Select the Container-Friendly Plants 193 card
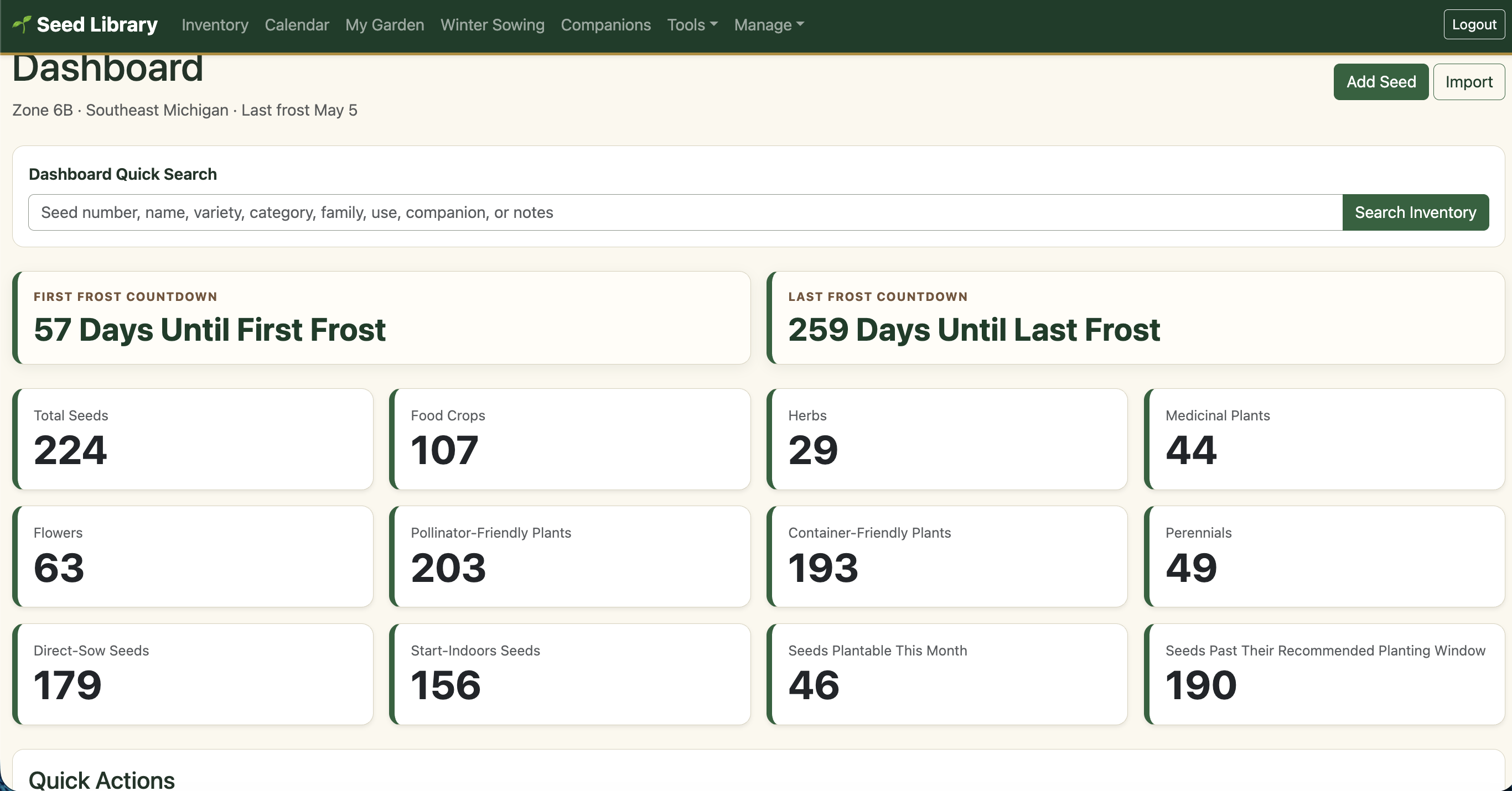The width and height of the screenshot is (1512, 791). [947, 556]
